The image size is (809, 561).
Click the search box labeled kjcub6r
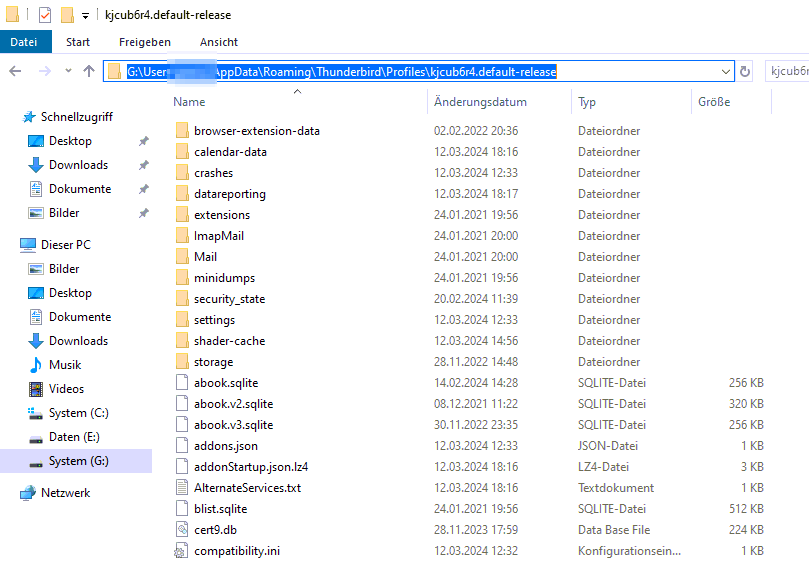(x=787, y=71)
